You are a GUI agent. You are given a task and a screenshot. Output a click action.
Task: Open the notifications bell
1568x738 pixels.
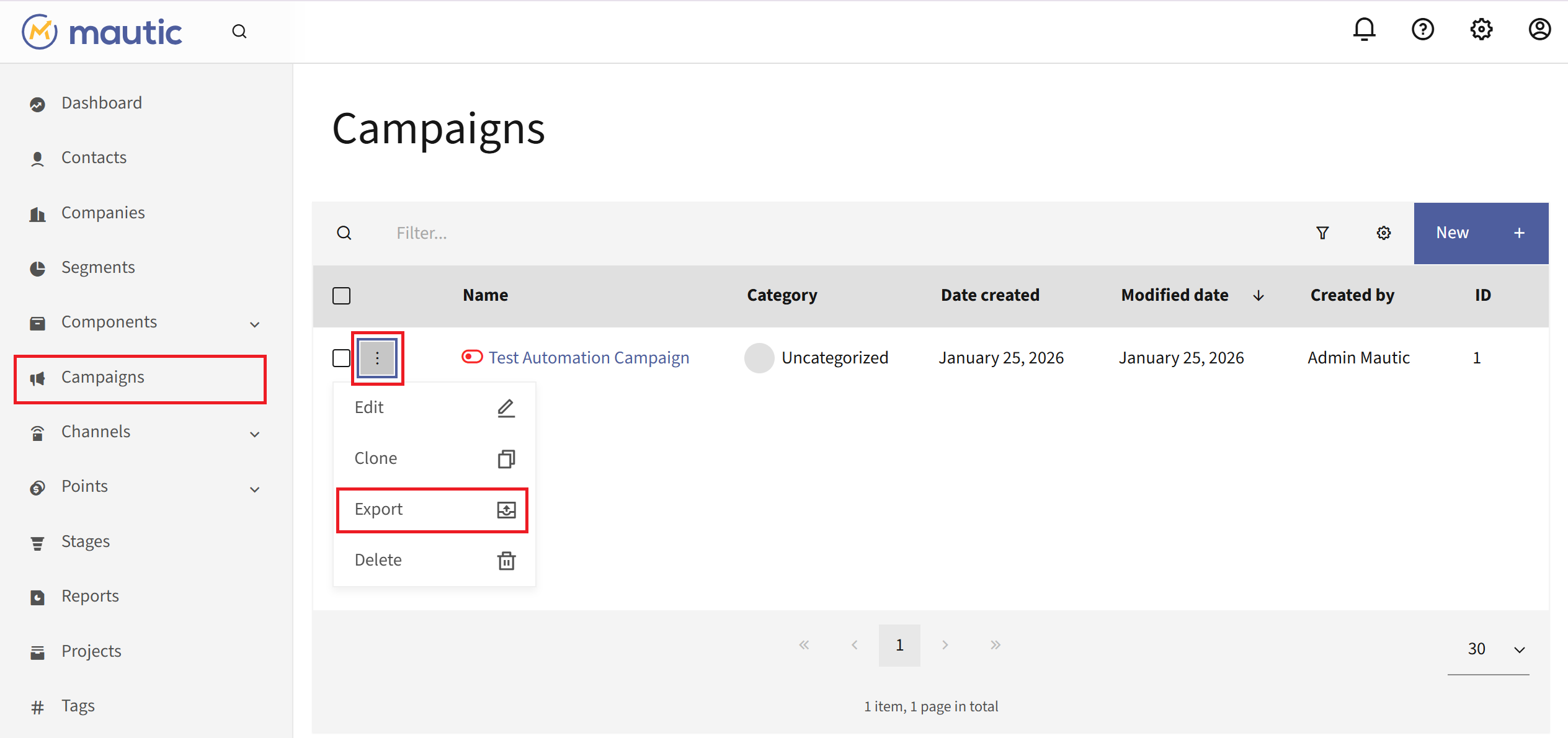point(1364,29)
